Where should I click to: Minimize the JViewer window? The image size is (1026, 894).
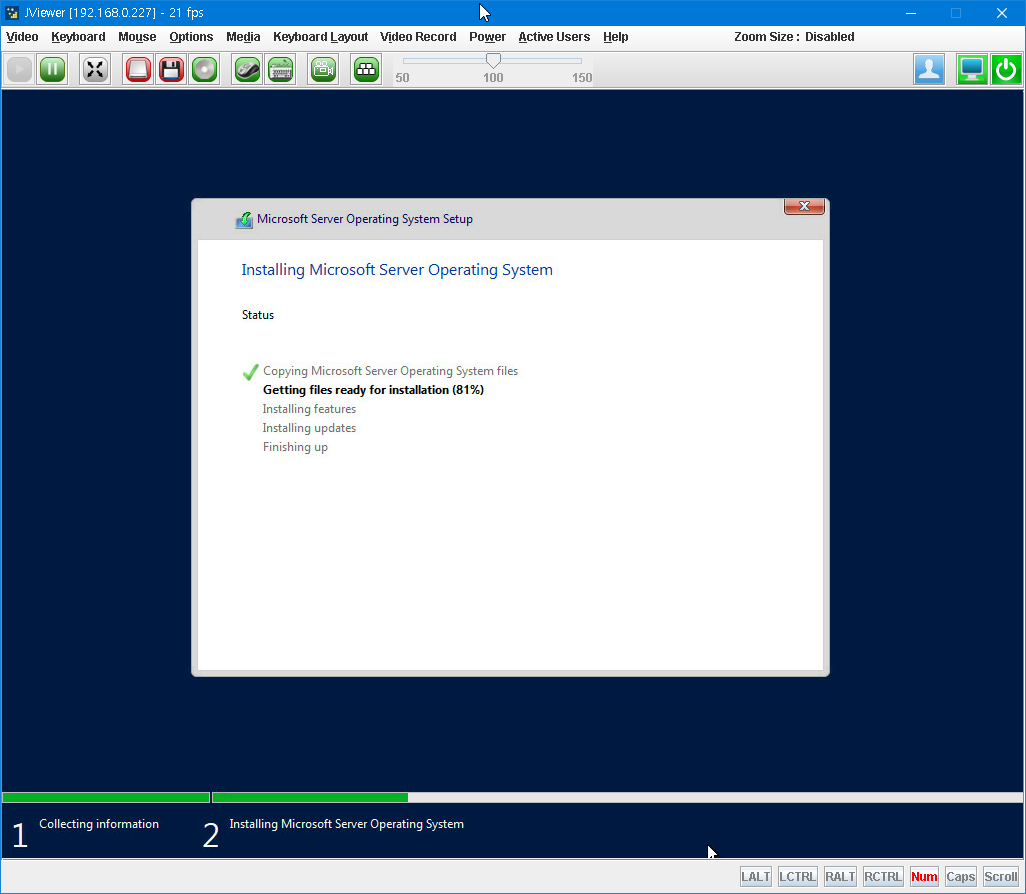pos(911,12)
